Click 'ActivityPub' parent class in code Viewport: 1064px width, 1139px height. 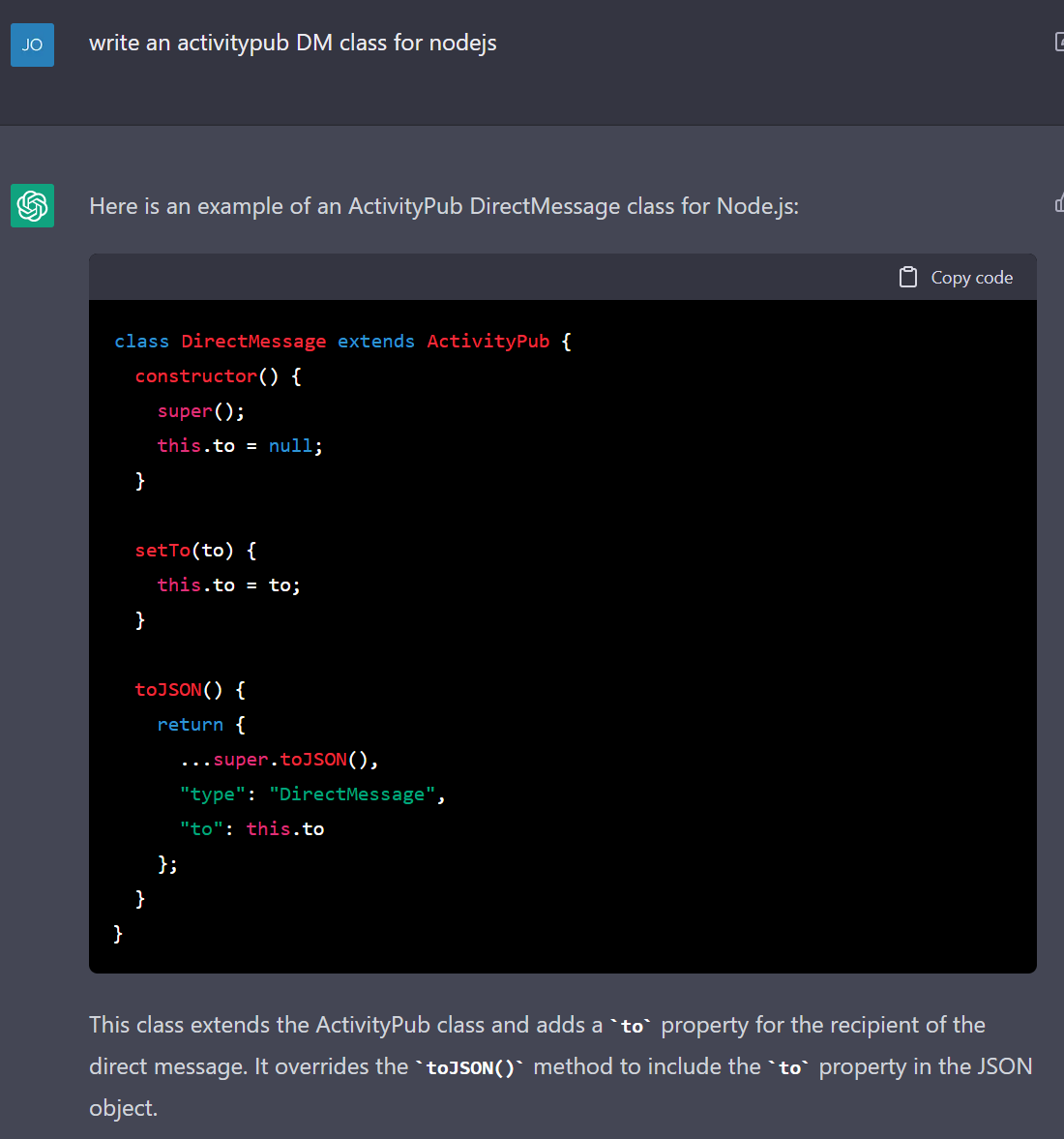coord(488,342)
